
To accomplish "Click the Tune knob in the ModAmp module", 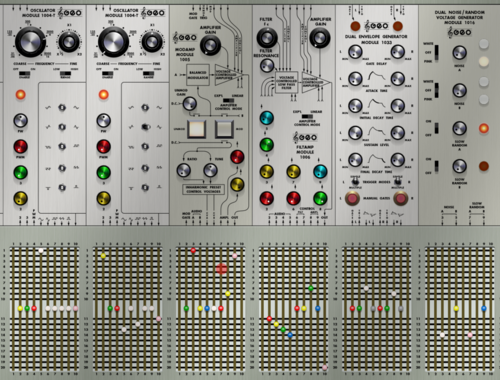I will pyautogui.click(x=210, y=170).
